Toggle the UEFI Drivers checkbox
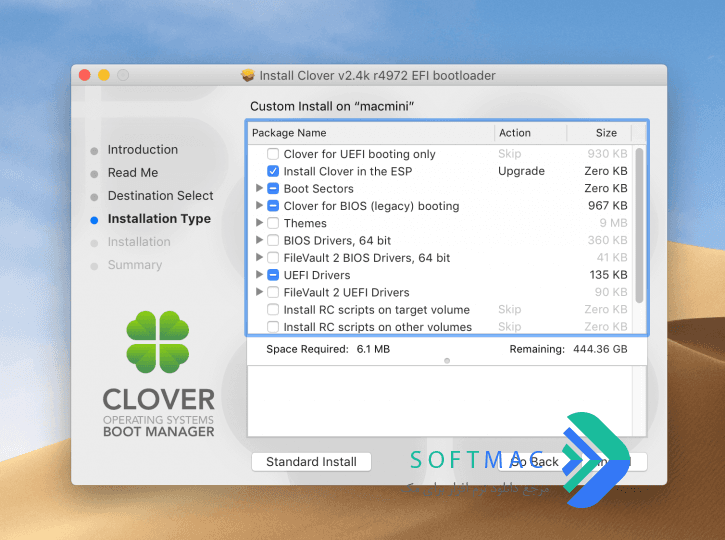The height and width of the screenshot is (540, 725). click(273, 275)
